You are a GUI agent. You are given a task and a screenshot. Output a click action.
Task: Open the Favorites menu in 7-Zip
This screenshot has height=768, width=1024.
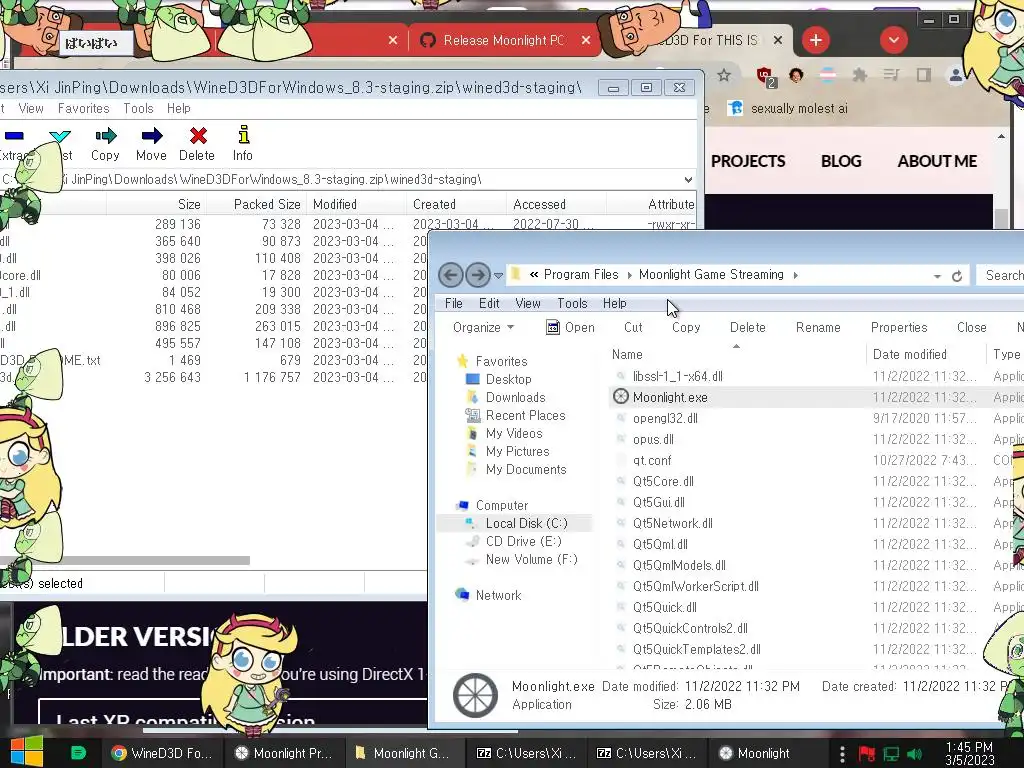tap(84, 108)
